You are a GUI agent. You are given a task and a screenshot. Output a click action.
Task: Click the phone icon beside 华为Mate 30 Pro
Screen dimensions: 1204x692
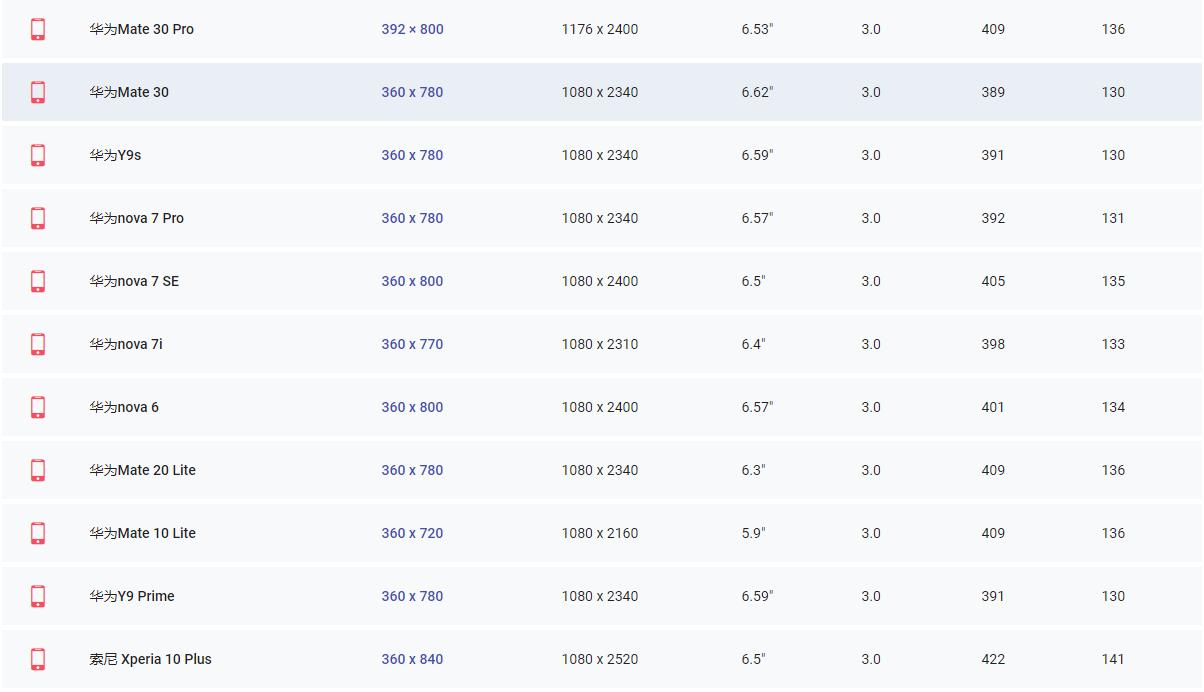pyautogui.click(x=38, y=29)
